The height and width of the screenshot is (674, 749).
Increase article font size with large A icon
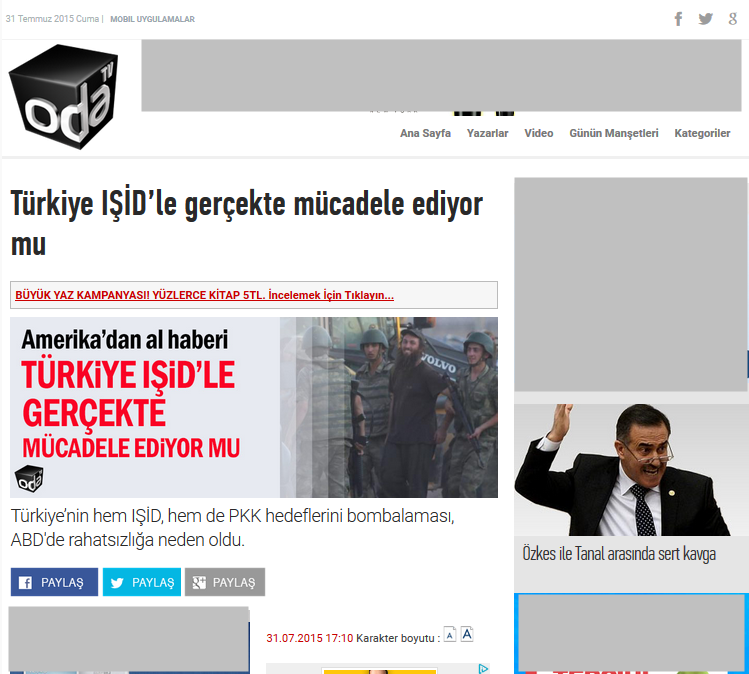point(467,635)
